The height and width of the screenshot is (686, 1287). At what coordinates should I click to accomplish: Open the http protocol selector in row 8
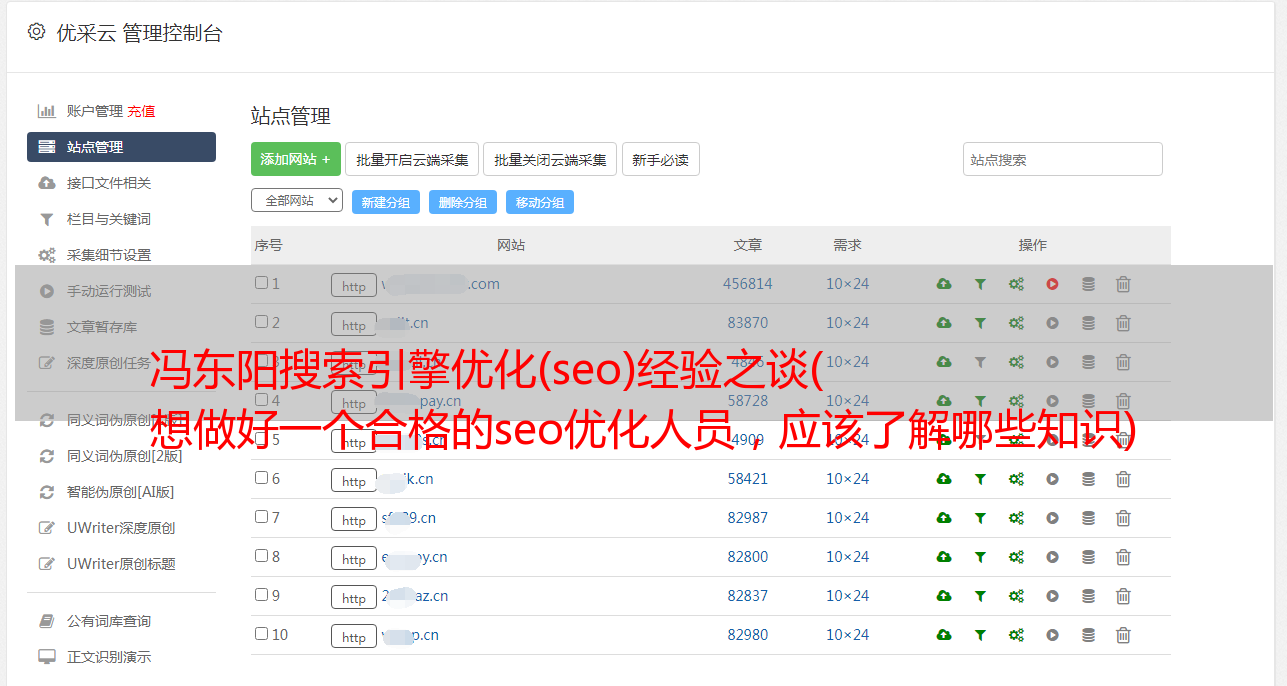(354, 558)
